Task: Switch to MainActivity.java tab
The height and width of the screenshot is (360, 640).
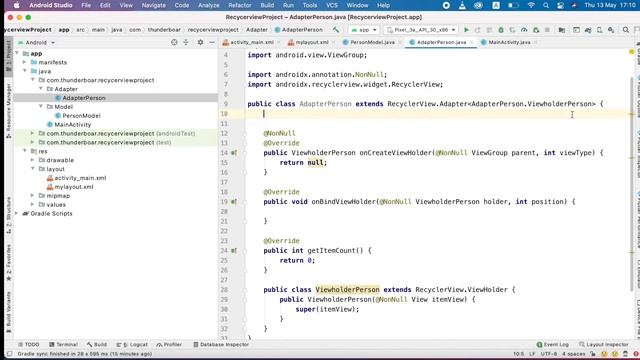Action: pyautogui.click(x=509, y=42)
